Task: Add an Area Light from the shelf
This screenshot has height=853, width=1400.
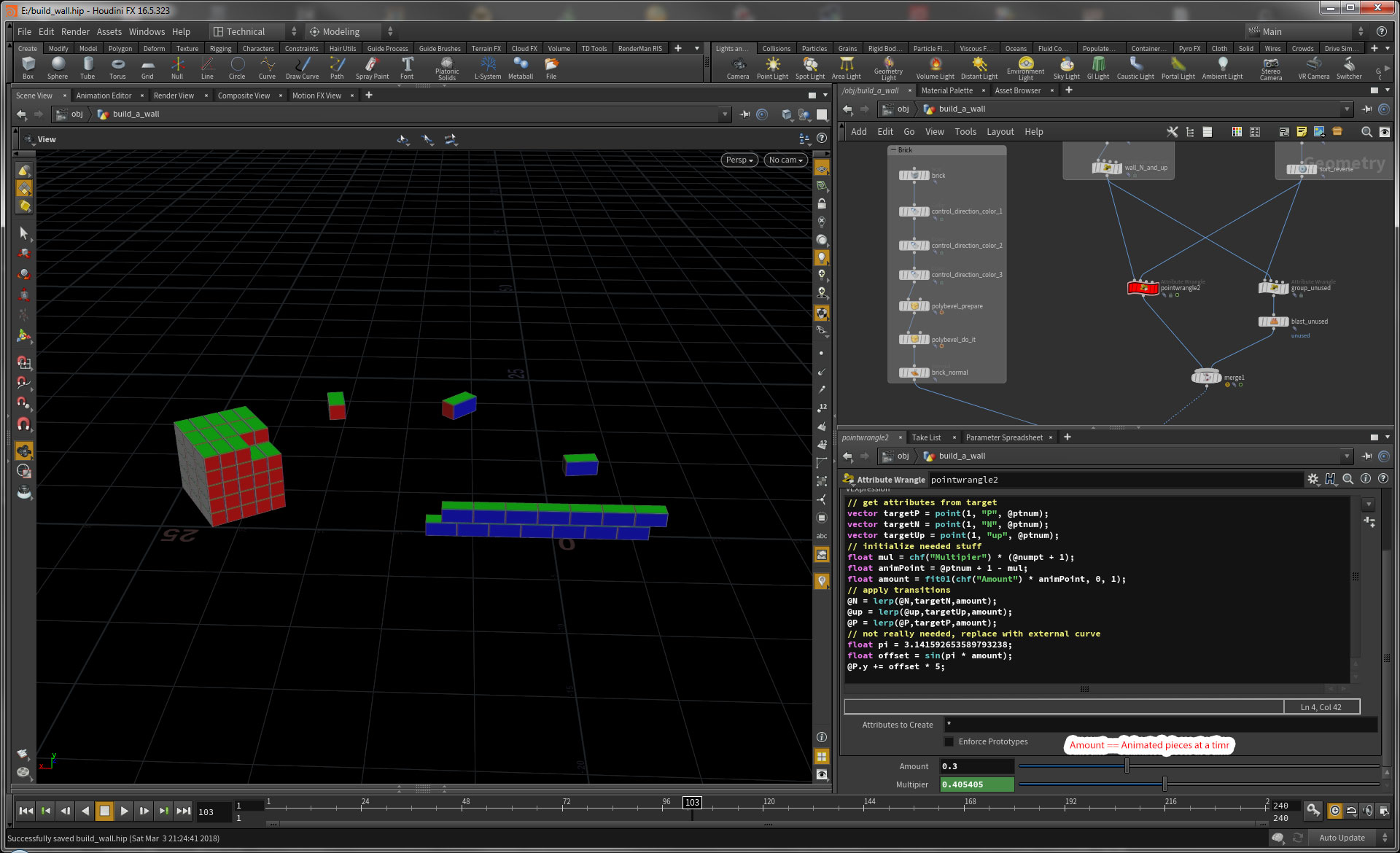Action: [x=847, y=68]
